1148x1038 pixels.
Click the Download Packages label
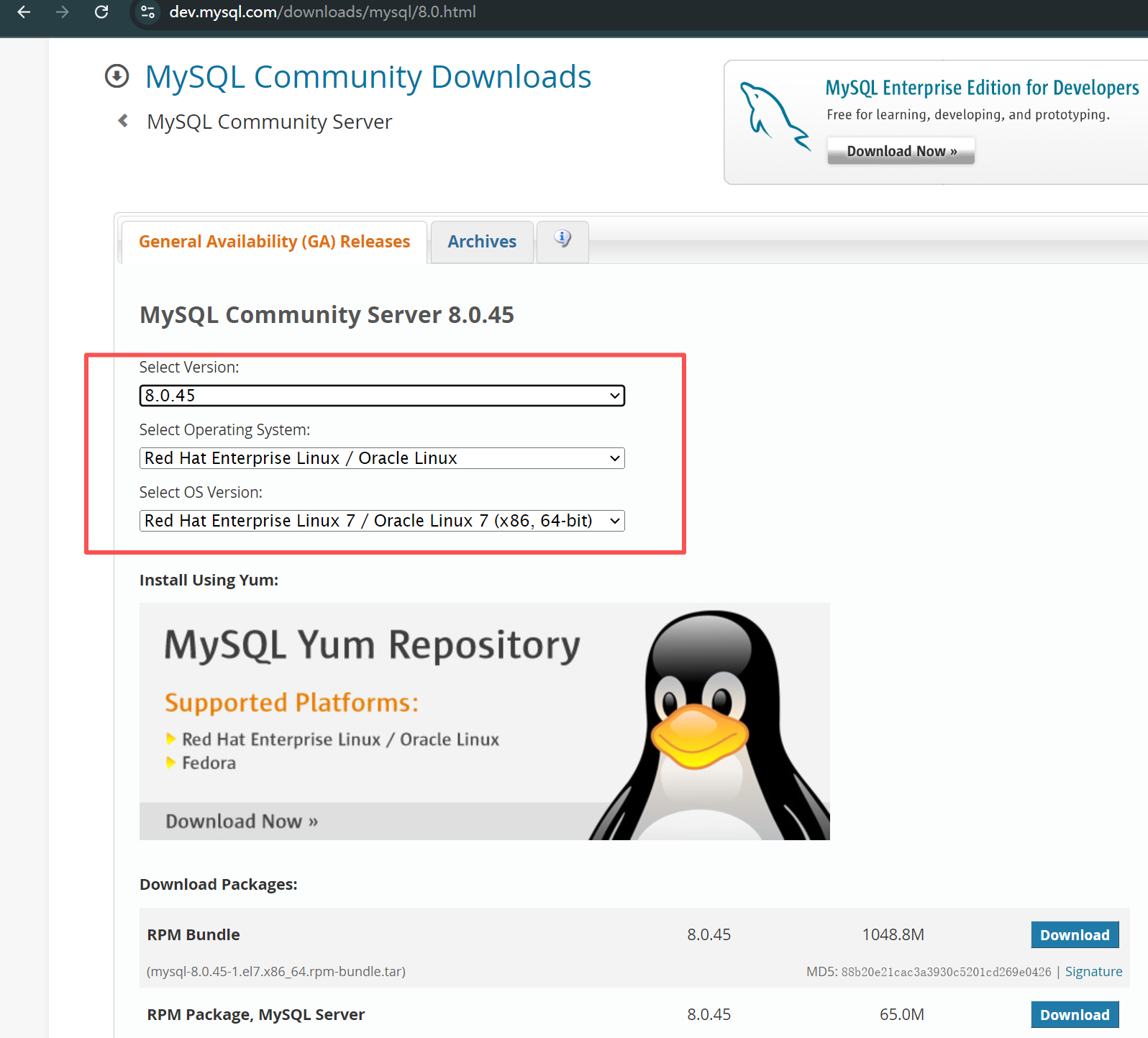coord(218,884)
